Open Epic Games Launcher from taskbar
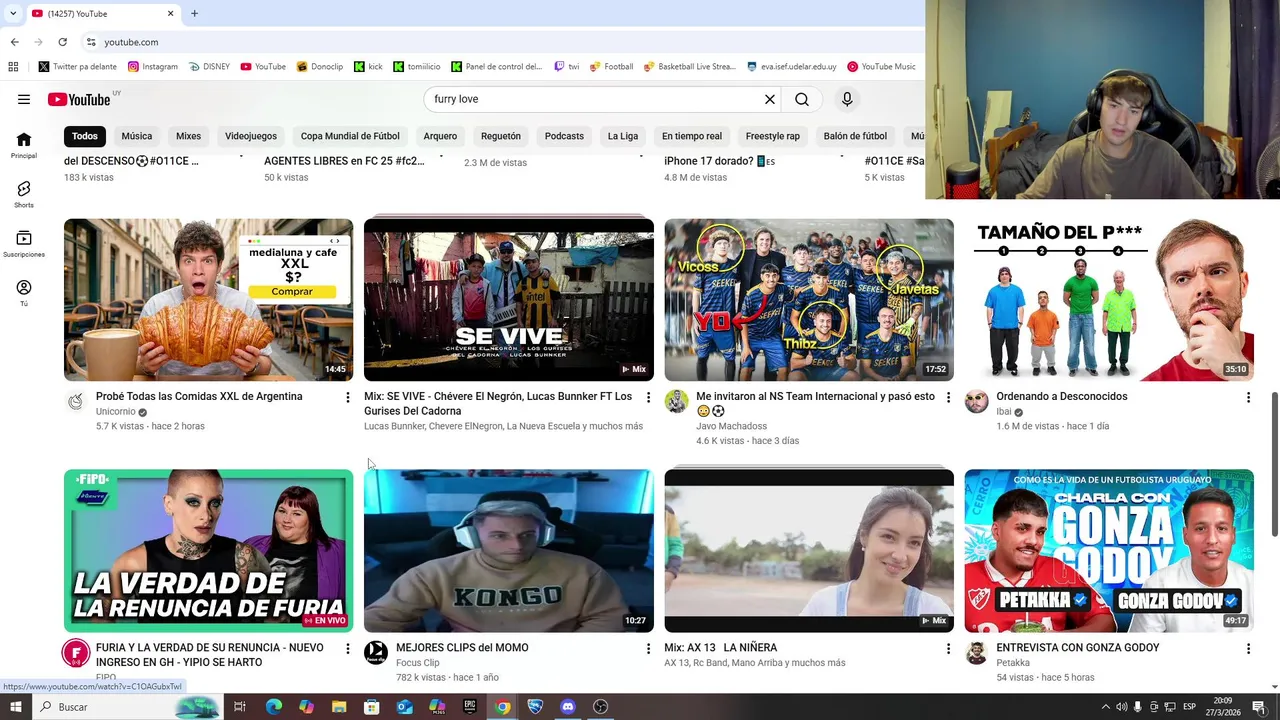Image resolution: width=1280 pixels, height=720 pixels. [x=470, y=707]
